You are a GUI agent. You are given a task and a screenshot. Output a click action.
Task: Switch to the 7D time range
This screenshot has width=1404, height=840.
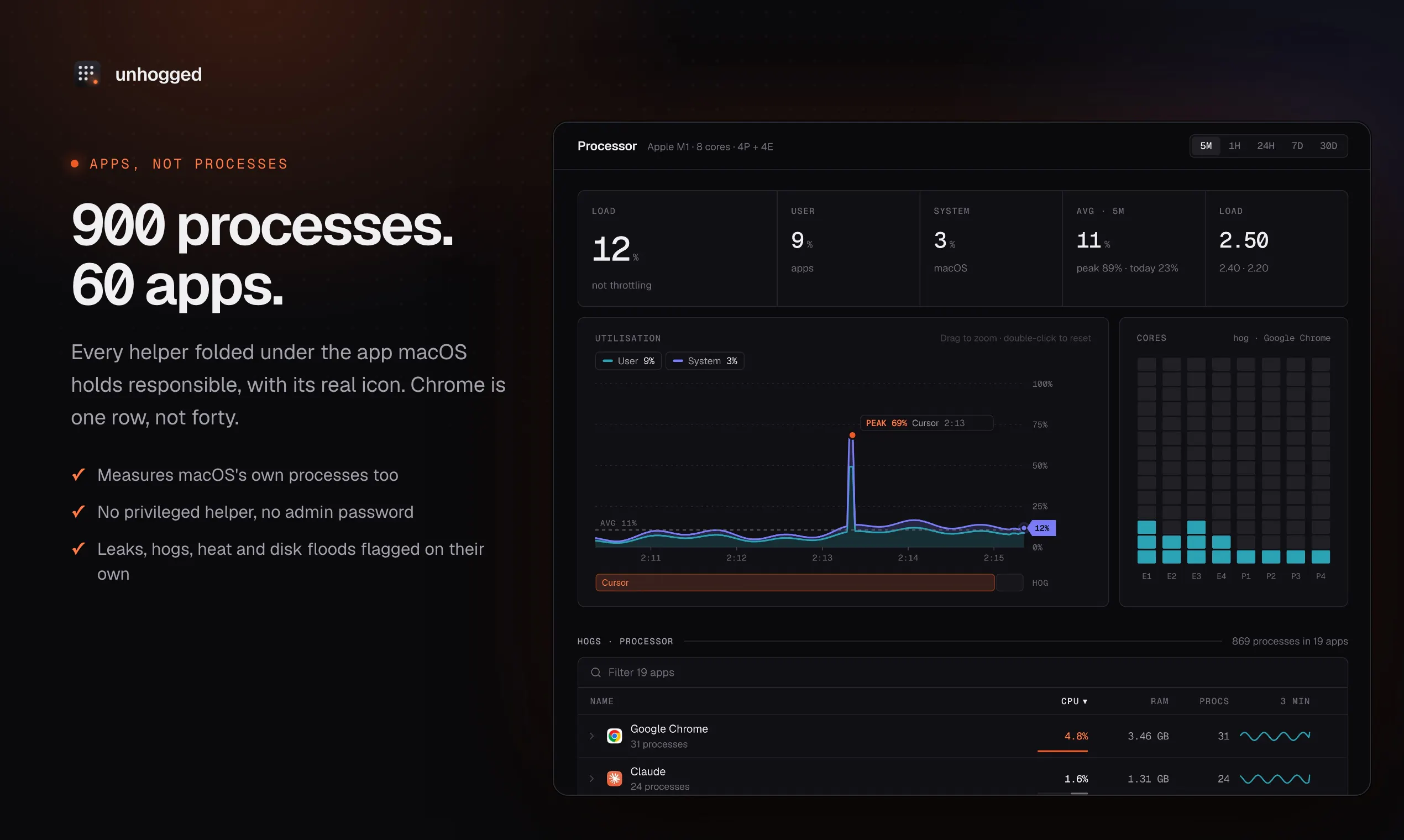1297,146
